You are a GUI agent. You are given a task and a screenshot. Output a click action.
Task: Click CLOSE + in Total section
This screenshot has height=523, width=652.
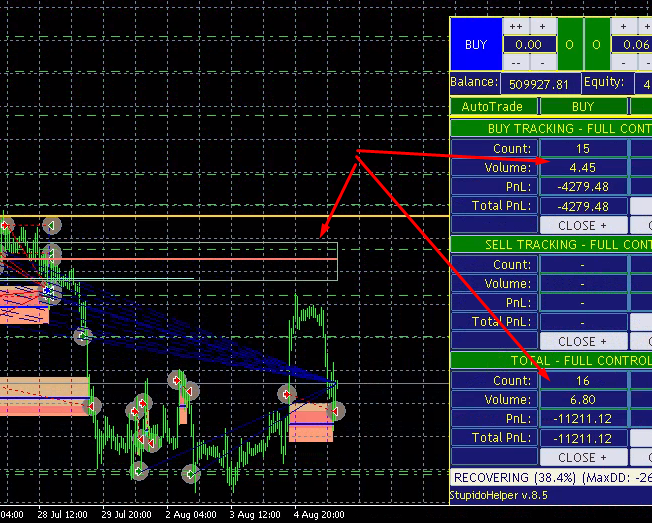(583, 457)
